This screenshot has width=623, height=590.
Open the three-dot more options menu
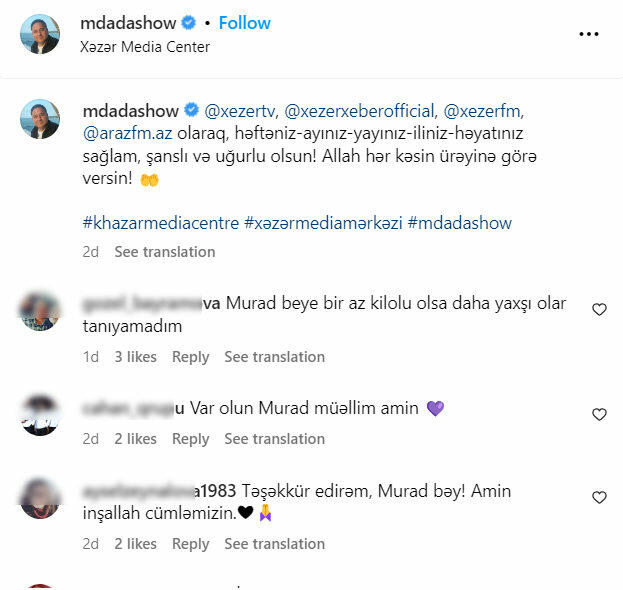tap(588, 34)
